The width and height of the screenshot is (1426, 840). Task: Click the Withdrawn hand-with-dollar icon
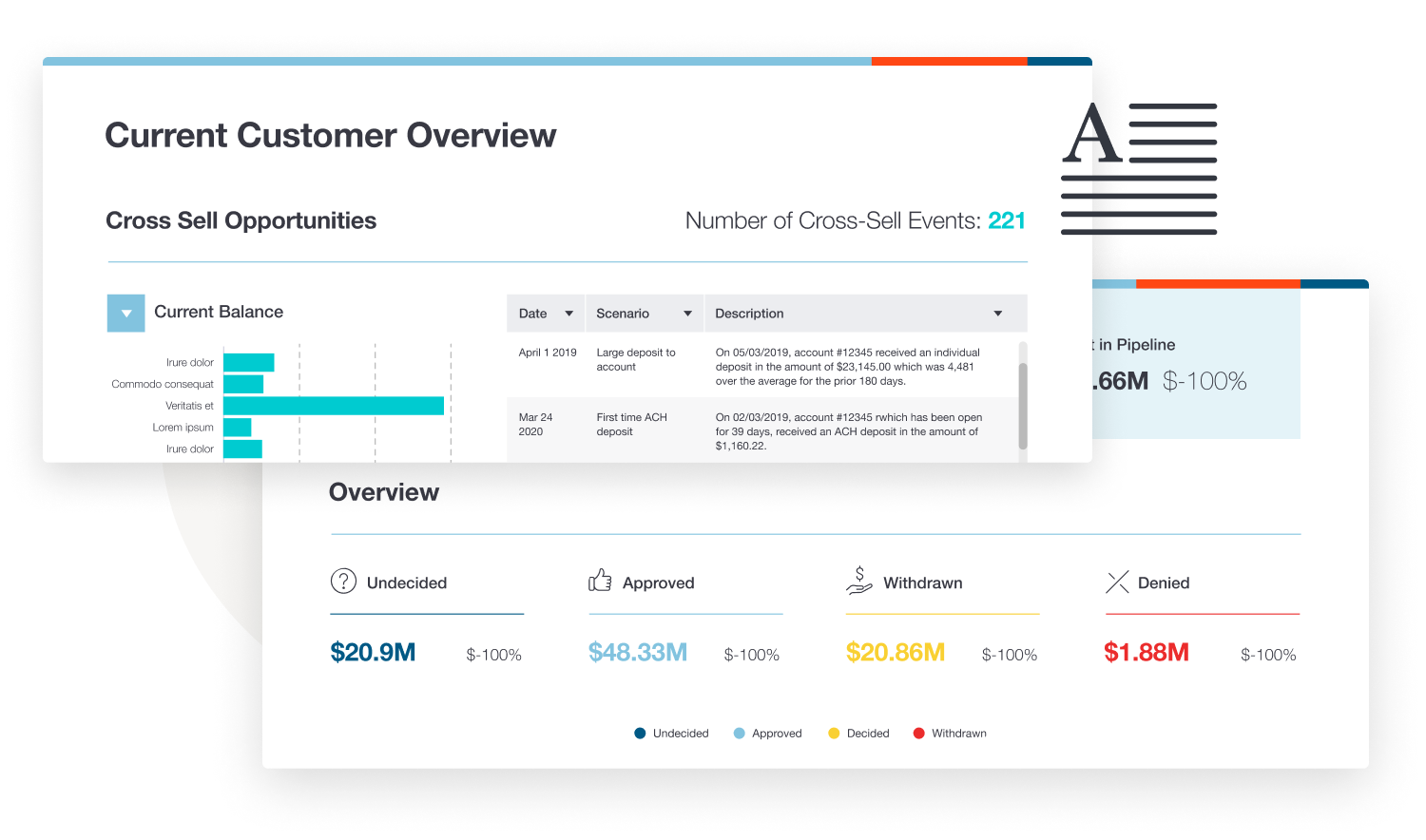pos(858,581)
